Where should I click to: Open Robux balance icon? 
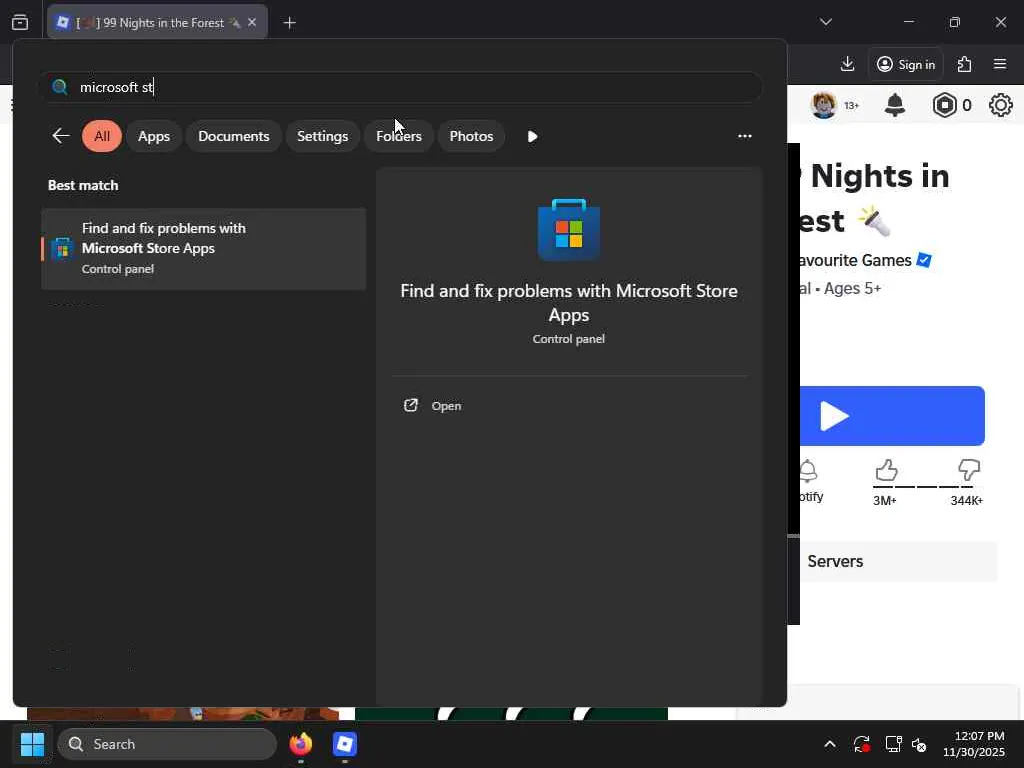click(944, 104)
